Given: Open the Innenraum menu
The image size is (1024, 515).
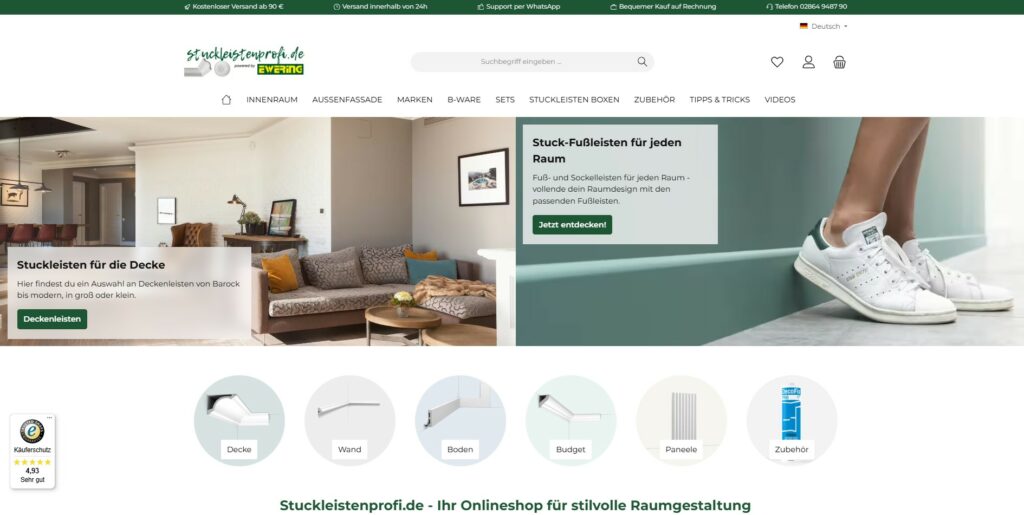Looking at the screenshot, I should [x=272, y=100].
